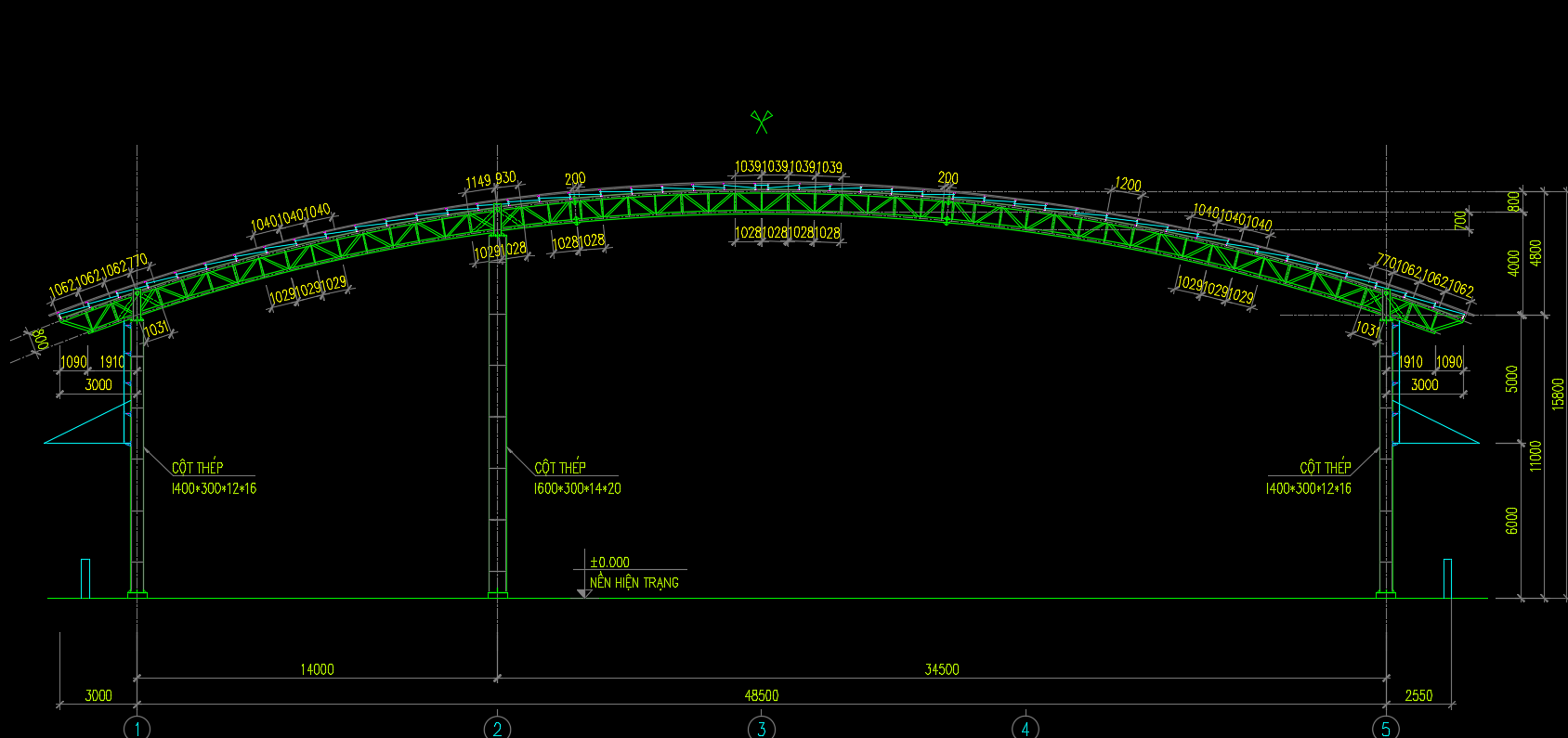Click grid axis bubble 3
The width and height of the screenshot is (1568, 738).
pos(761,728)
